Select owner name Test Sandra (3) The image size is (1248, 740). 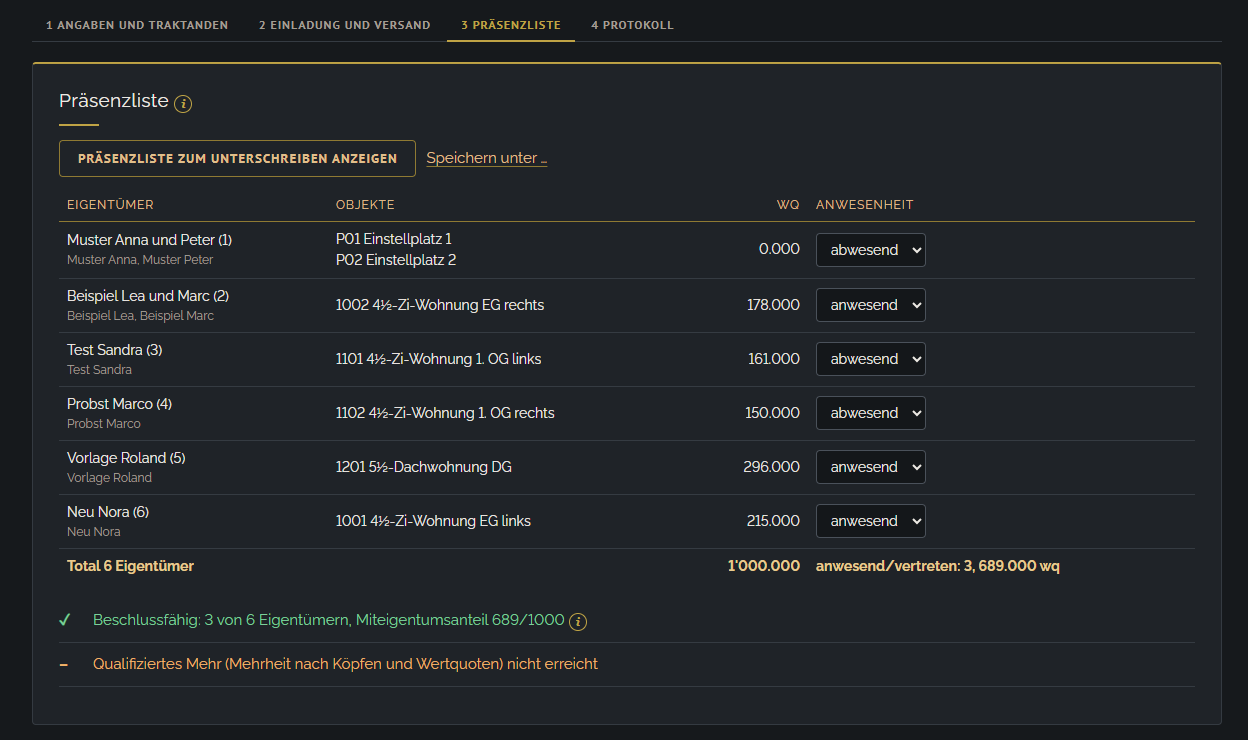[114, 350]
